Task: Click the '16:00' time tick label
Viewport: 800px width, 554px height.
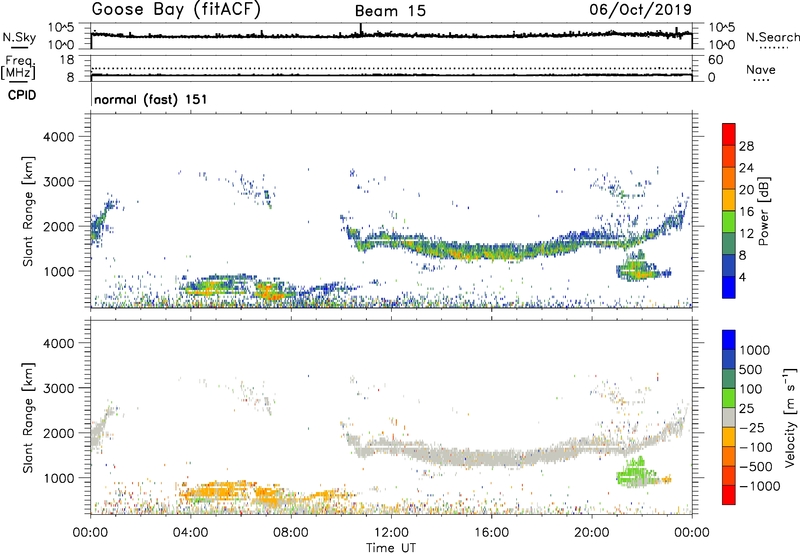Action: tap(491, 533)
